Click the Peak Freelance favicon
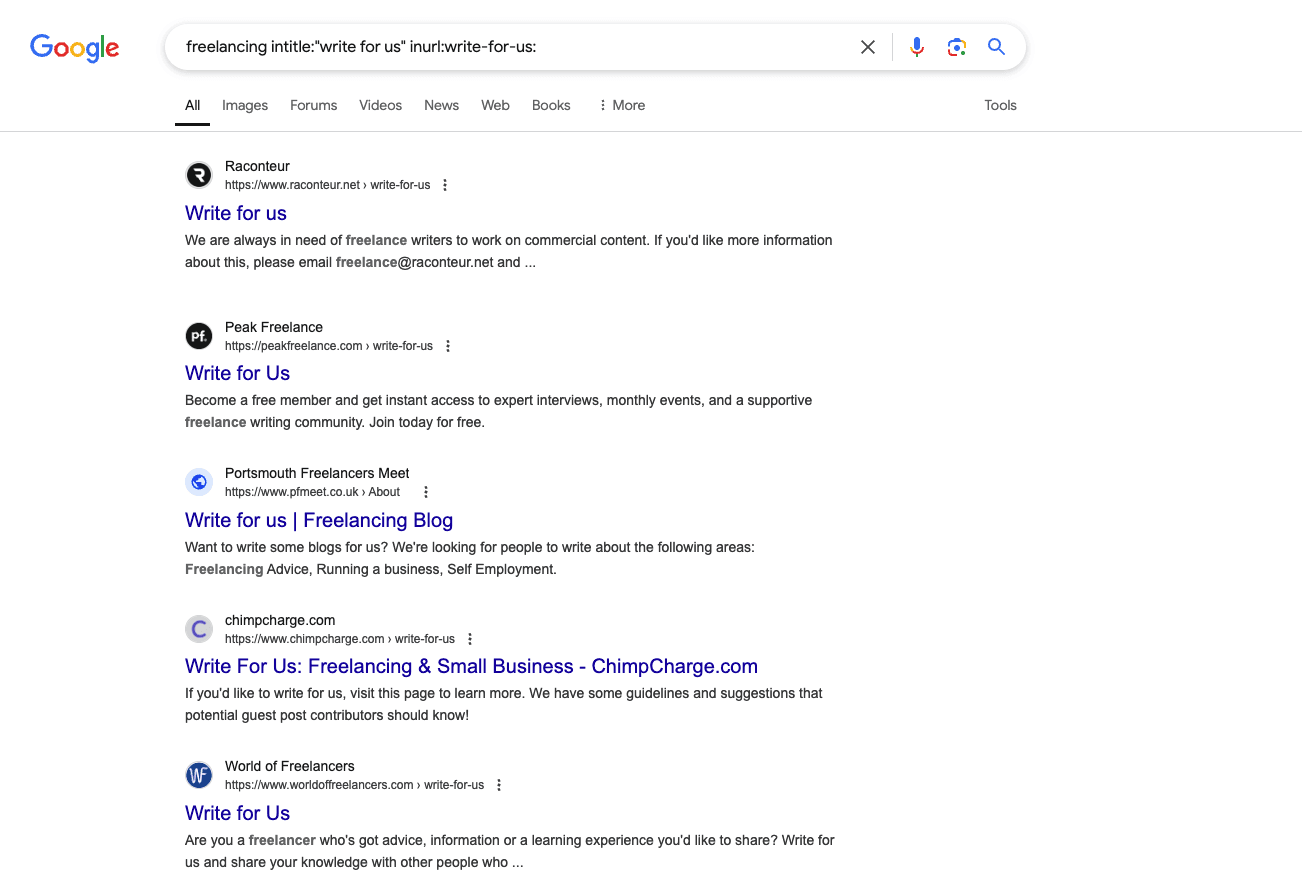Image resolution: width=1302 pixels, height=891 pixels. pyautogui.click(x=199, y=336)
